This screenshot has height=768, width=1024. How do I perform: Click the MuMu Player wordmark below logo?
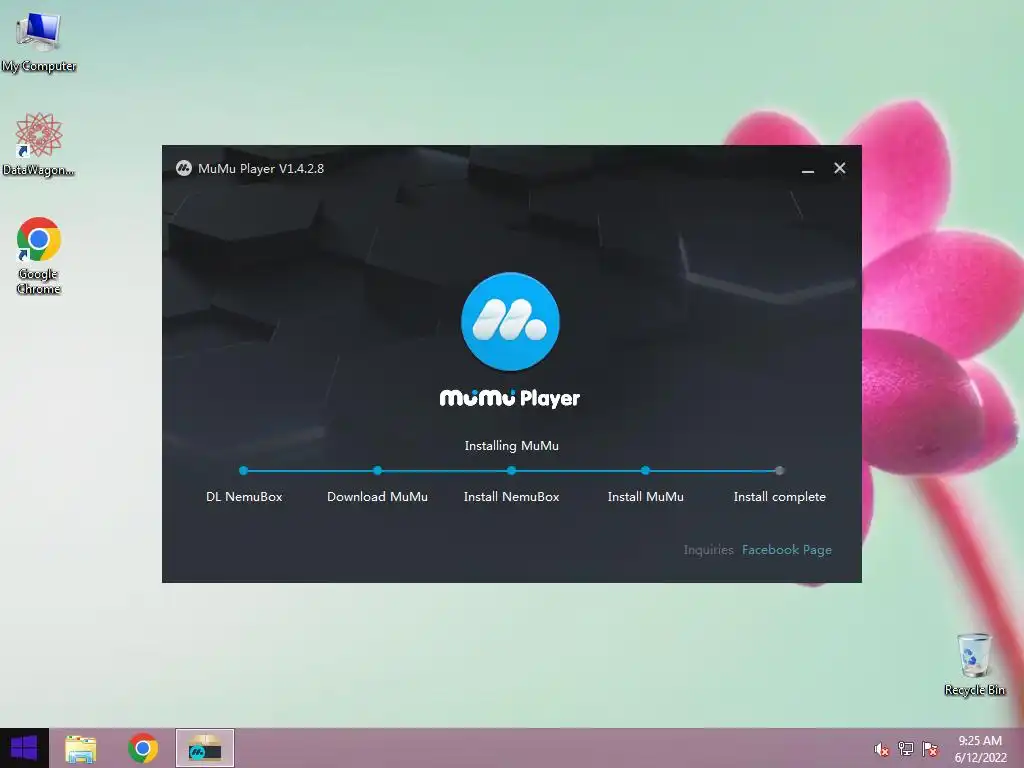point(510,398)
